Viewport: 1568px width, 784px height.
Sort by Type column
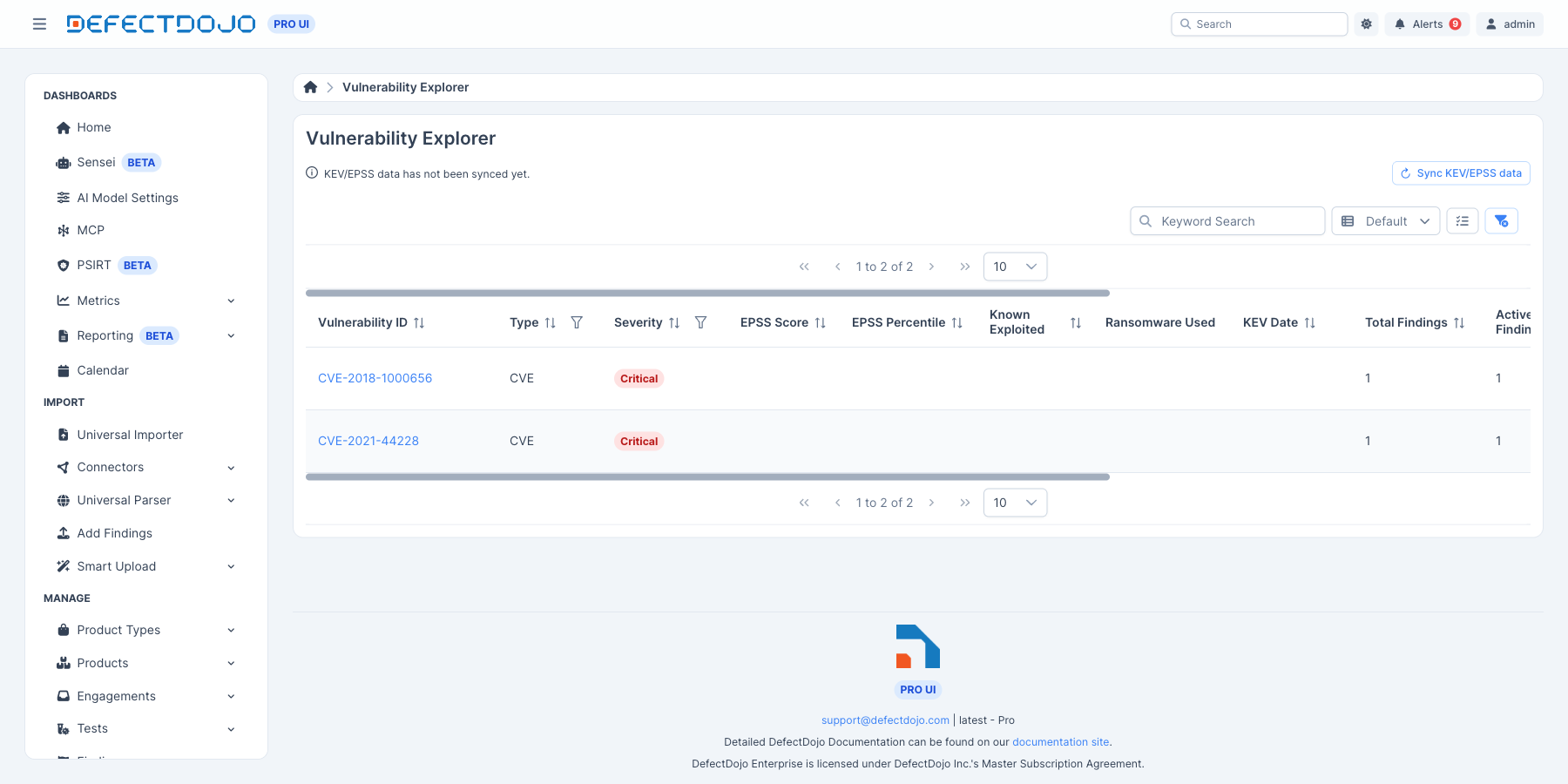tap(550, 322)
